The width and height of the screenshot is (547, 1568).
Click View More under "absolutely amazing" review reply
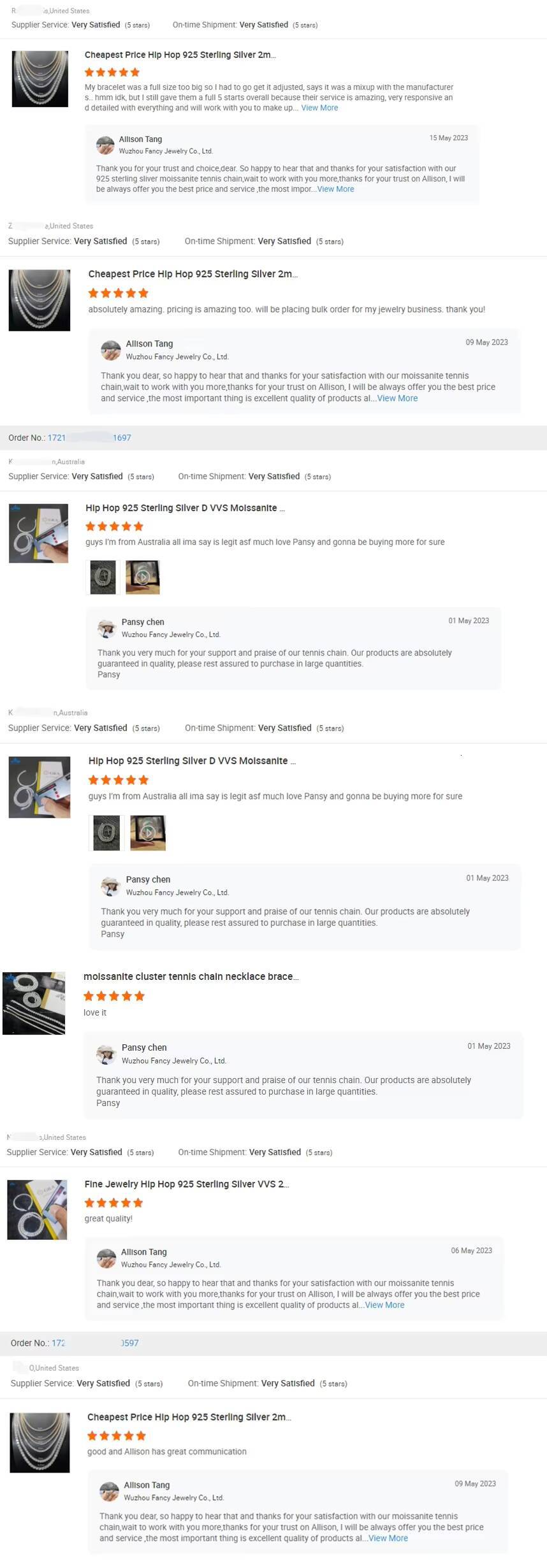coord(397,398)
